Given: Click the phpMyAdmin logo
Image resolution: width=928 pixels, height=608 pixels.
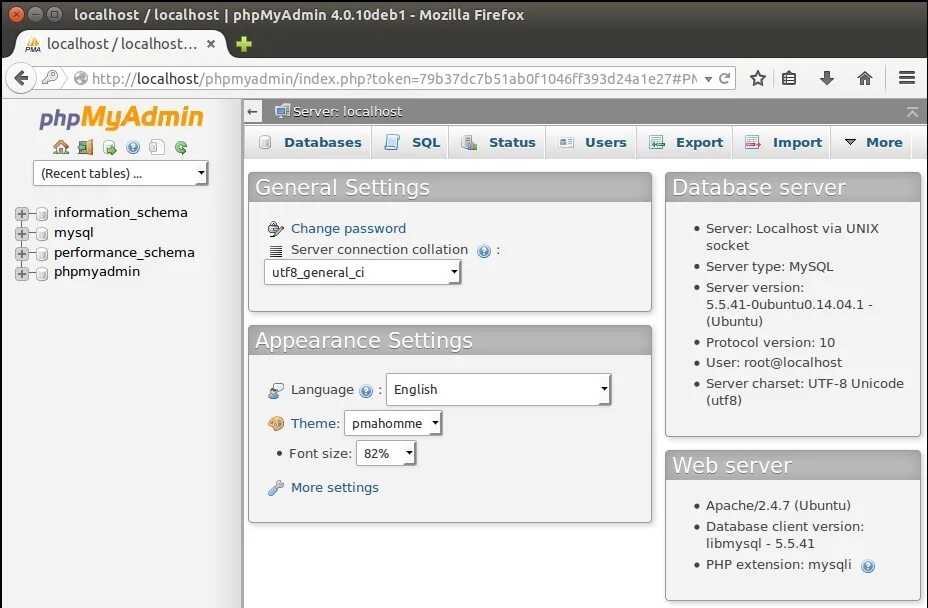Looking at the screenshot, I should coord(121,117).
